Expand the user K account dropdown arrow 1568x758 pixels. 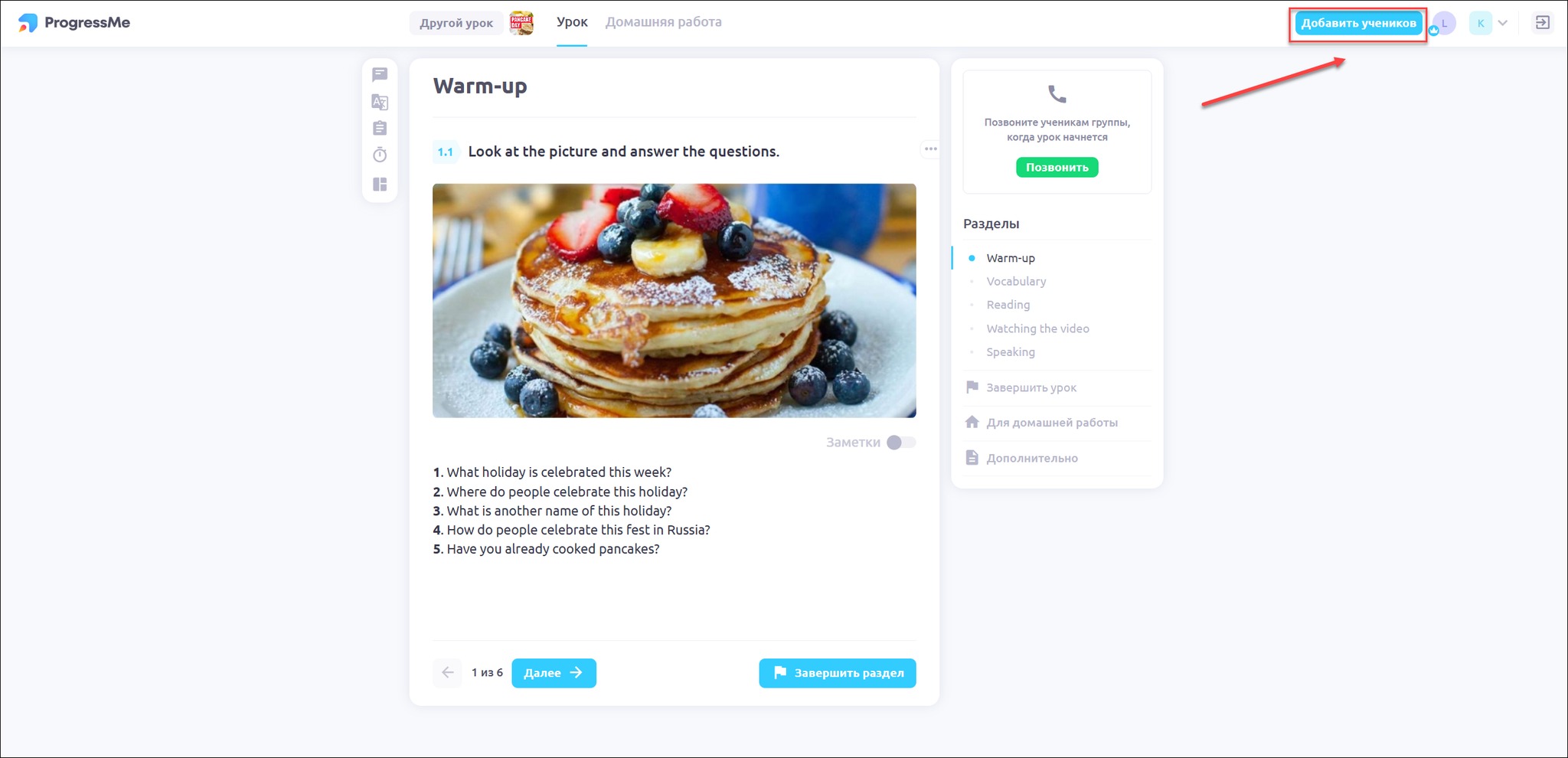tap(1503, 23)
